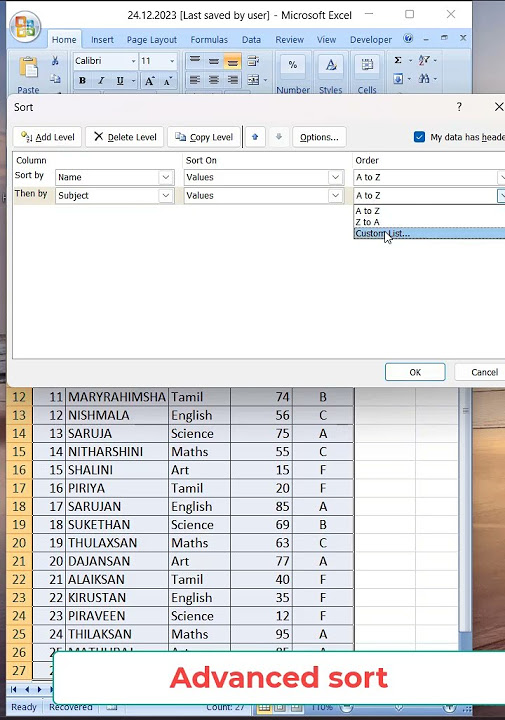
Task: Switch to Developer ribbon tab
Action: click(x=371, y=40)
